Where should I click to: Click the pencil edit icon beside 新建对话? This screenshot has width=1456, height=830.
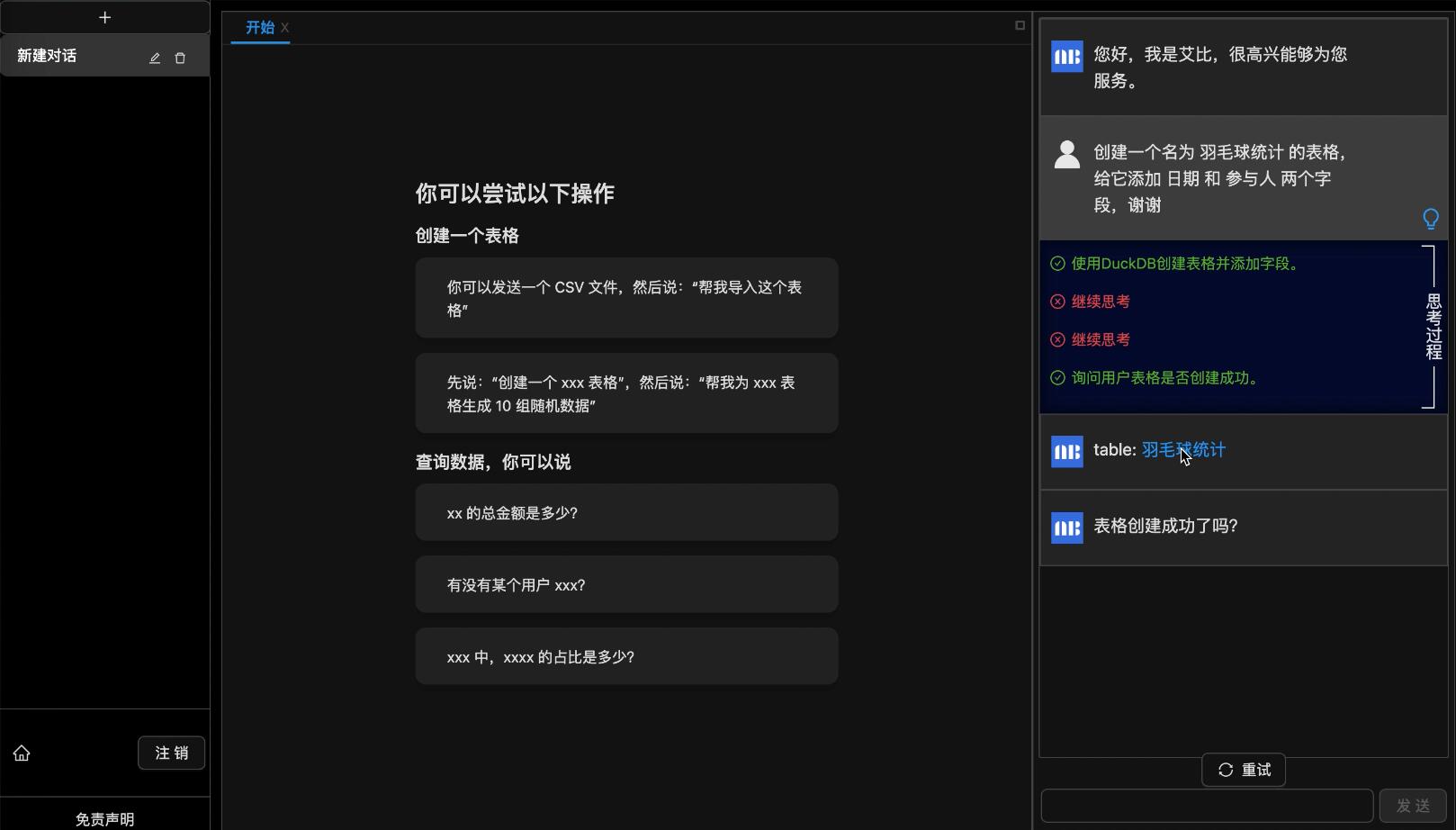tap(155, 58)
